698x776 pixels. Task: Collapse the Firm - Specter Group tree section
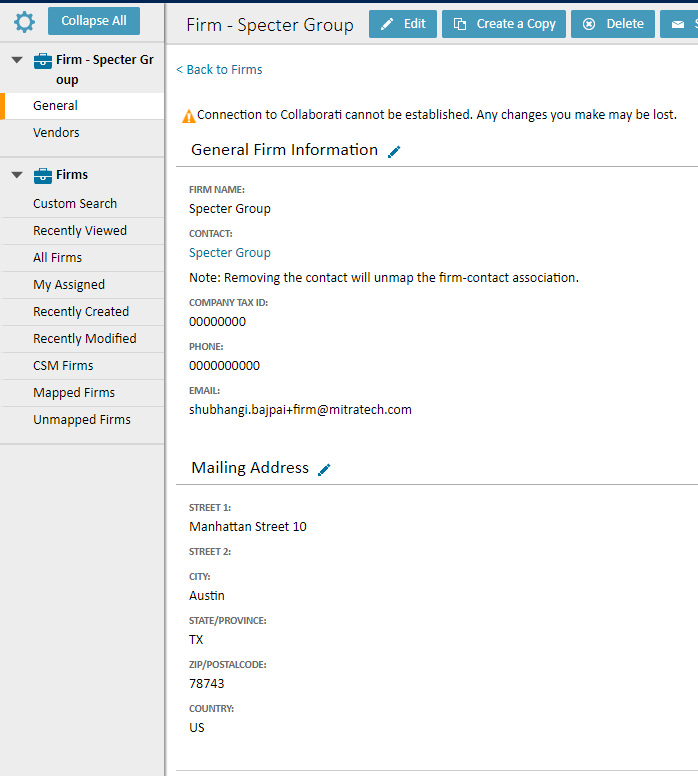coord(17,60)
